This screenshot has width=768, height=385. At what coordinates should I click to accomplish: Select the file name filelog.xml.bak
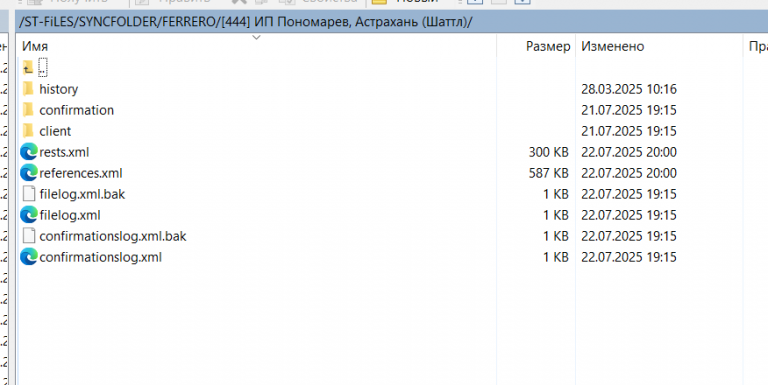82,194
